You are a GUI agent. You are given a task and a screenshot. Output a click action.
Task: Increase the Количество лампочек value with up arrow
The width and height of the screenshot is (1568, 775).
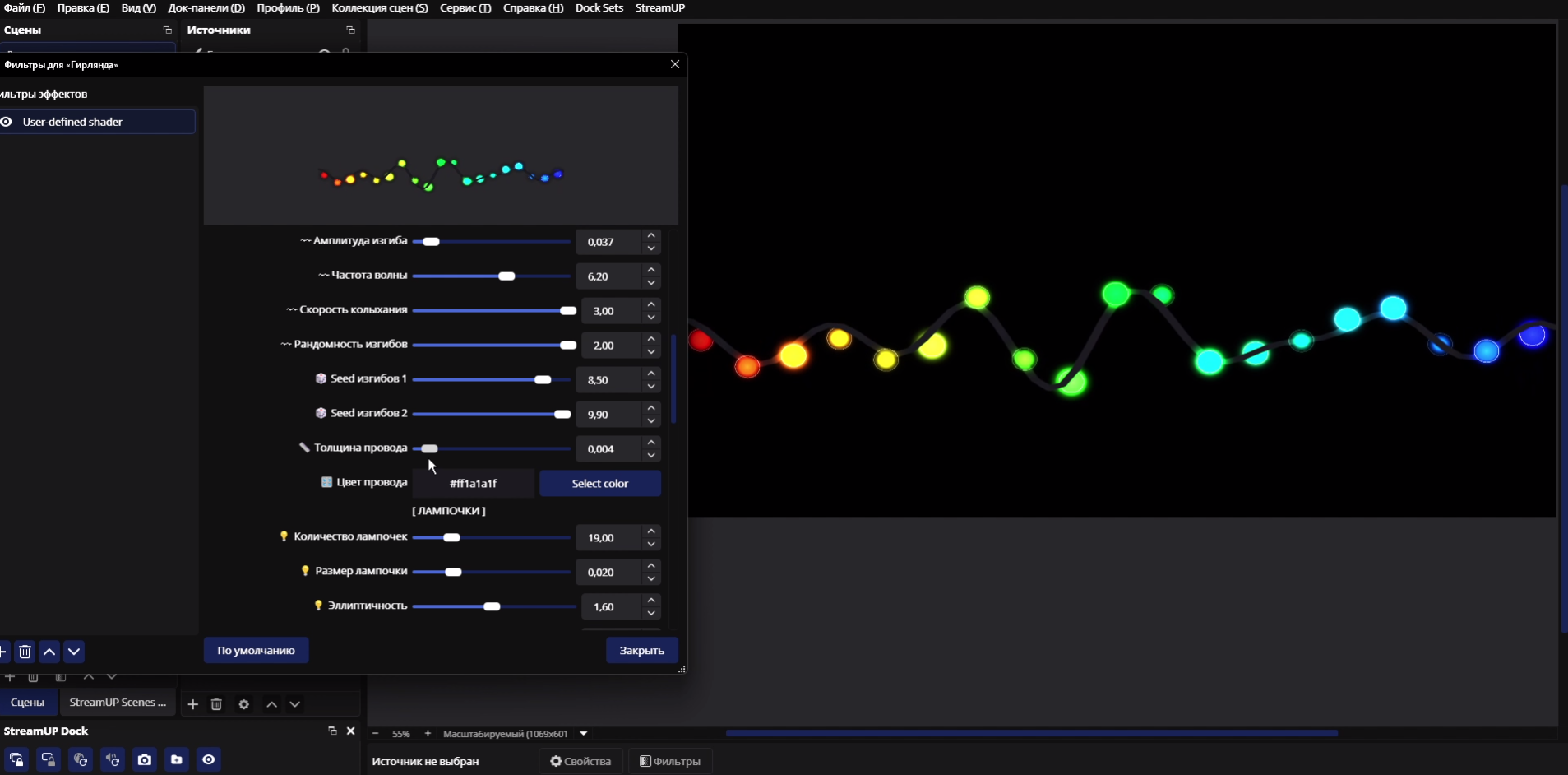tap(651, 531)
